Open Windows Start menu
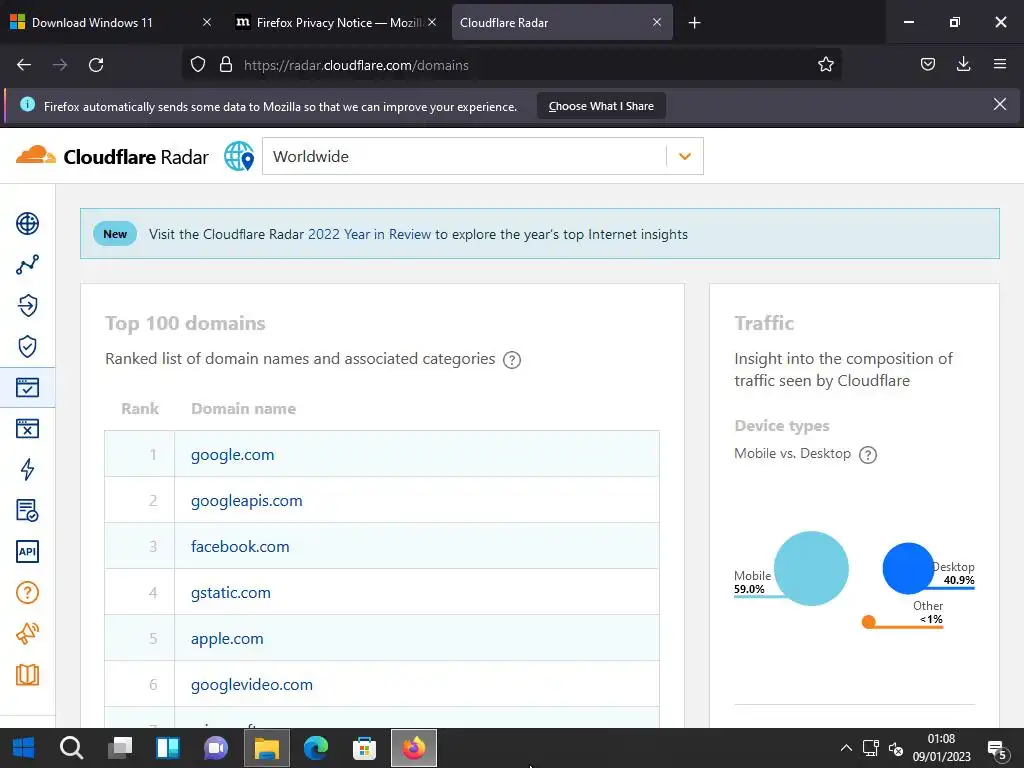The image size is (1024, 768). click(24, 748)
